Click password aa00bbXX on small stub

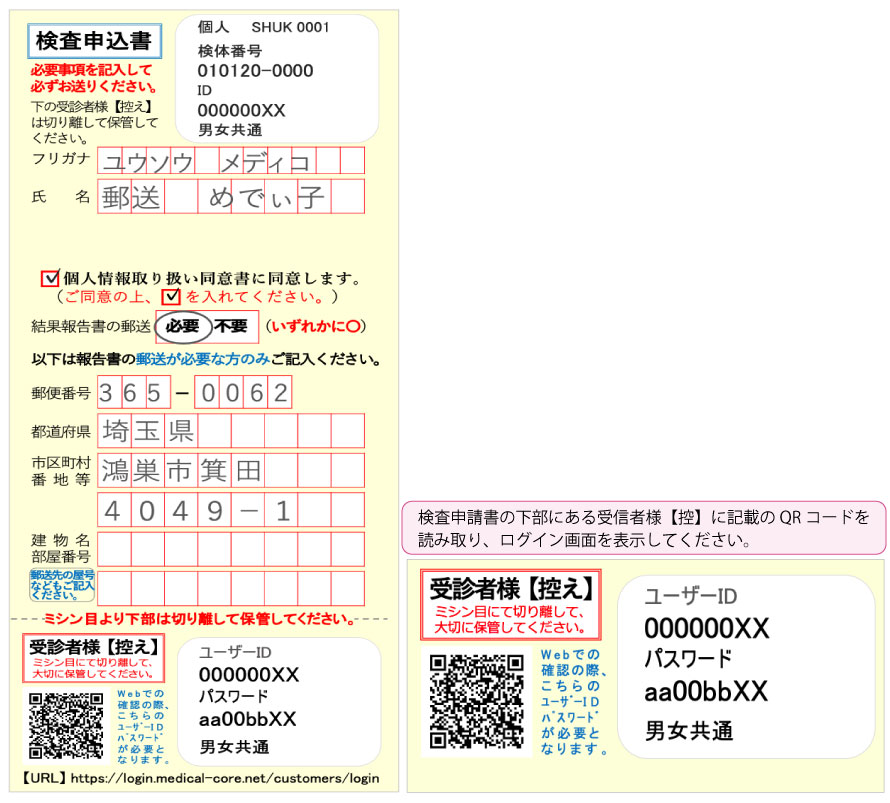click(247, 720)
